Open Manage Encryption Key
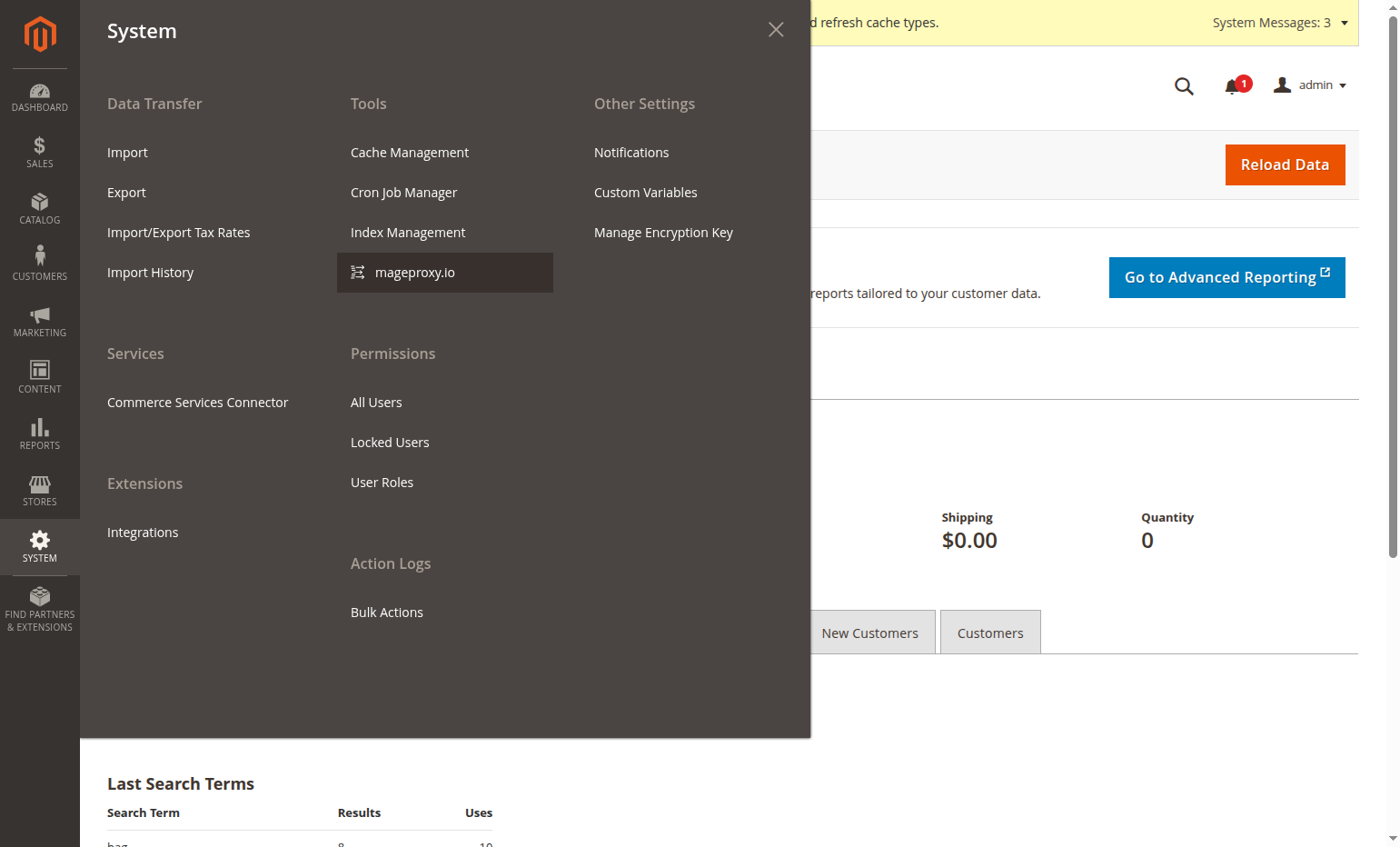The height and width of the screenshot is (847, 1400). pos(663,233)
